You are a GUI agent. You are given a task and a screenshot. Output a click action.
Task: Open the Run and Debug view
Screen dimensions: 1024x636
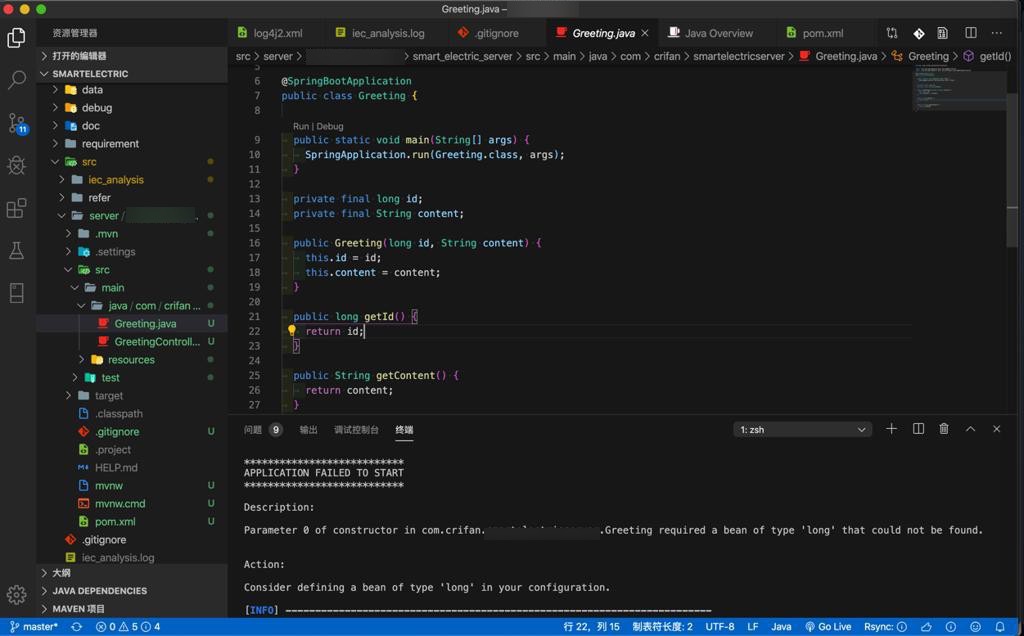click(16, 166)
